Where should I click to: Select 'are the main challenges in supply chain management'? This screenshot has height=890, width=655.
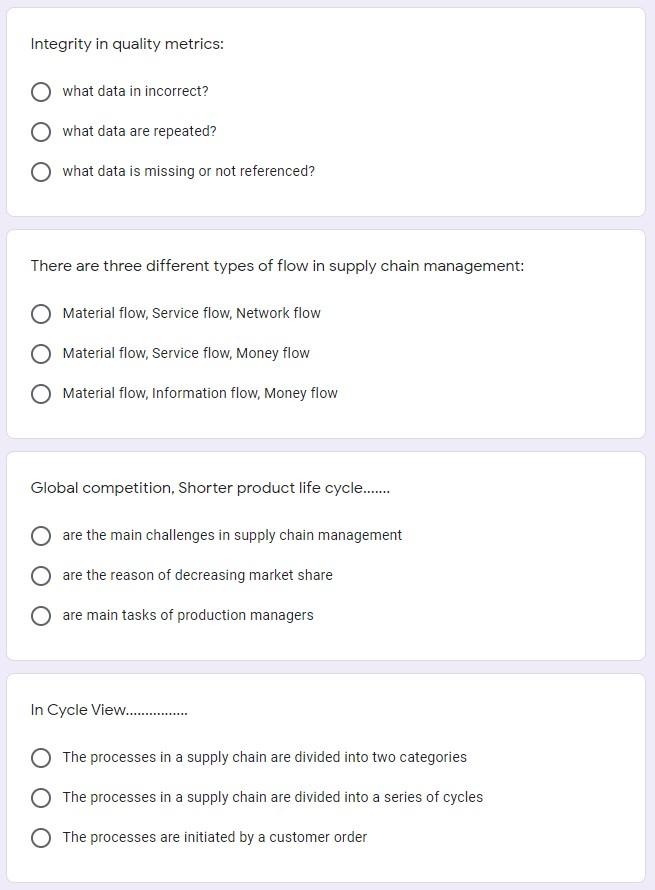(41, 535)
